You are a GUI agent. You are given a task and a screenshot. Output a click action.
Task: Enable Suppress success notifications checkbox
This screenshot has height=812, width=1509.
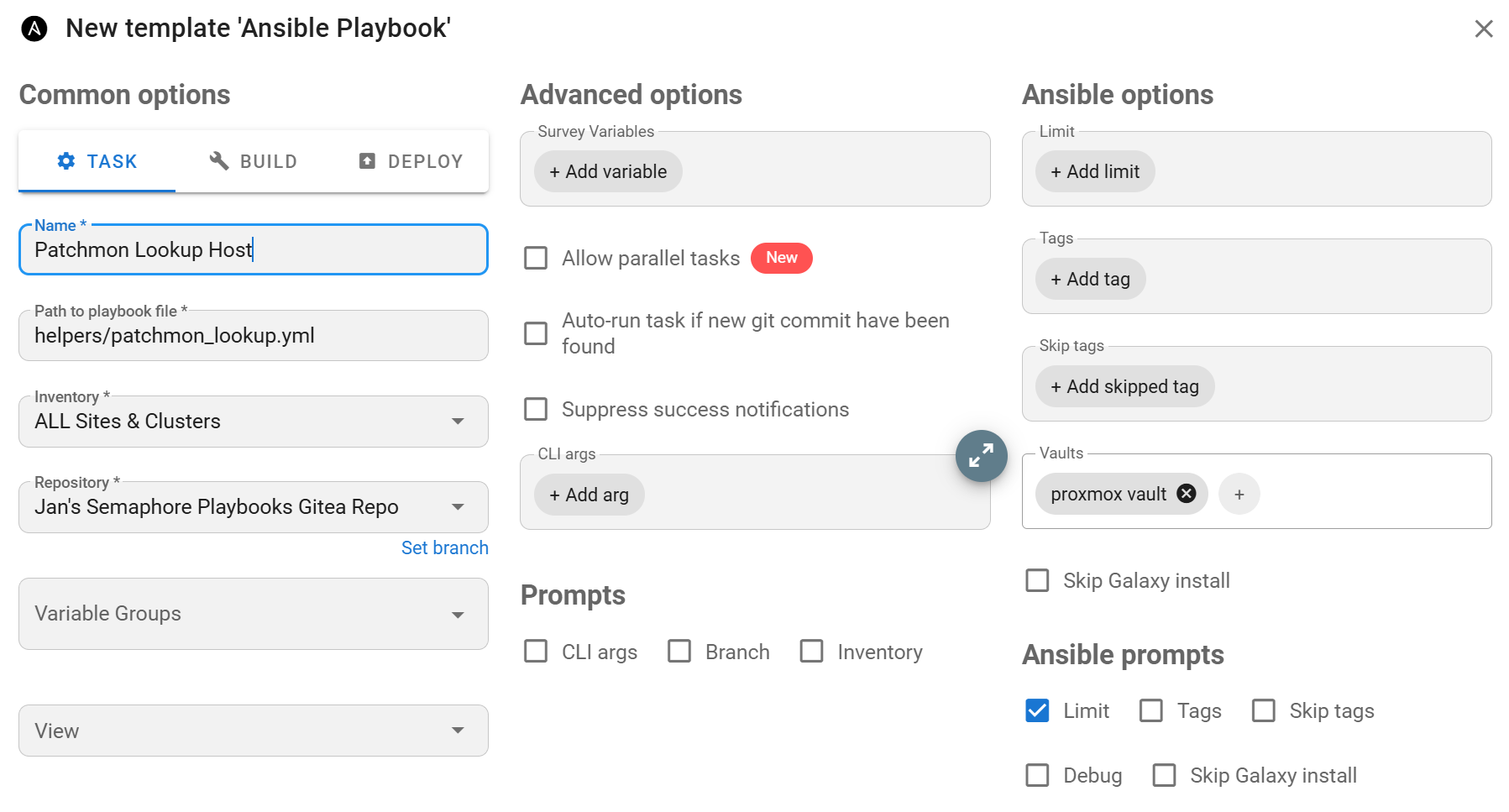click(x=536, y=409)
